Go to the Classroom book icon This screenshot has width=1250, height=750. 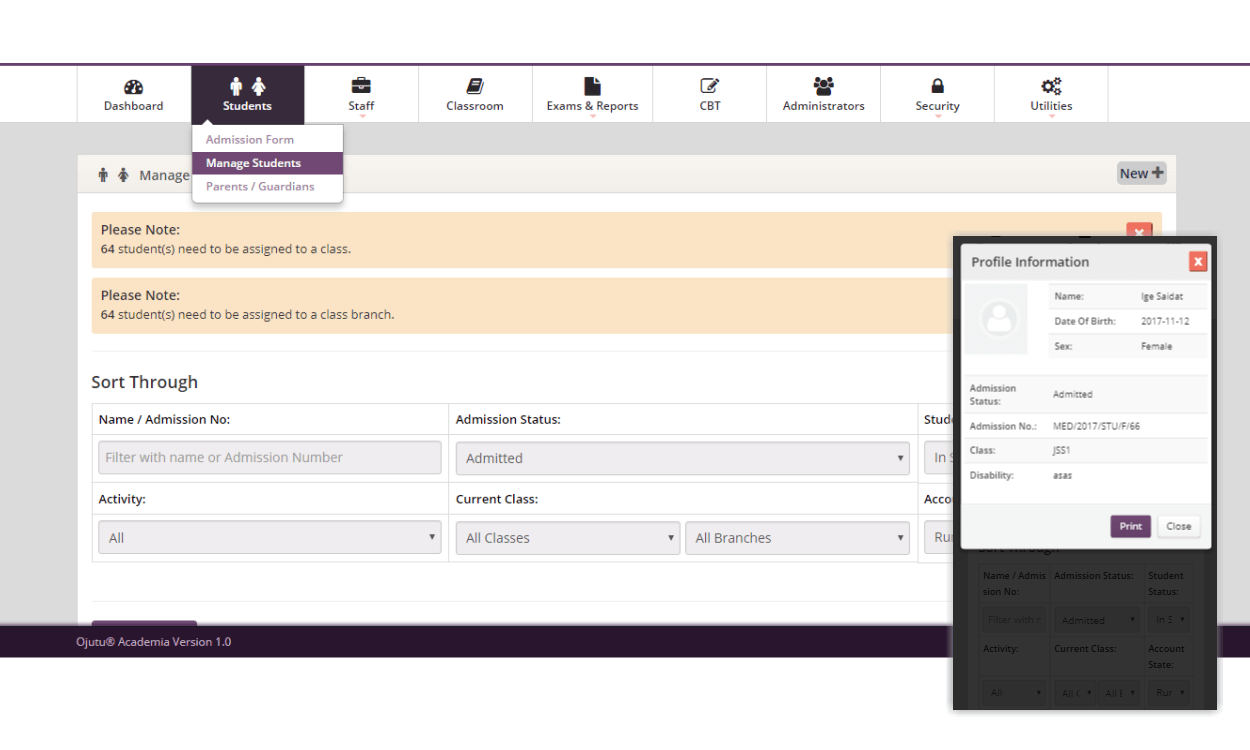pyautogui.click(x=475, y=87)
